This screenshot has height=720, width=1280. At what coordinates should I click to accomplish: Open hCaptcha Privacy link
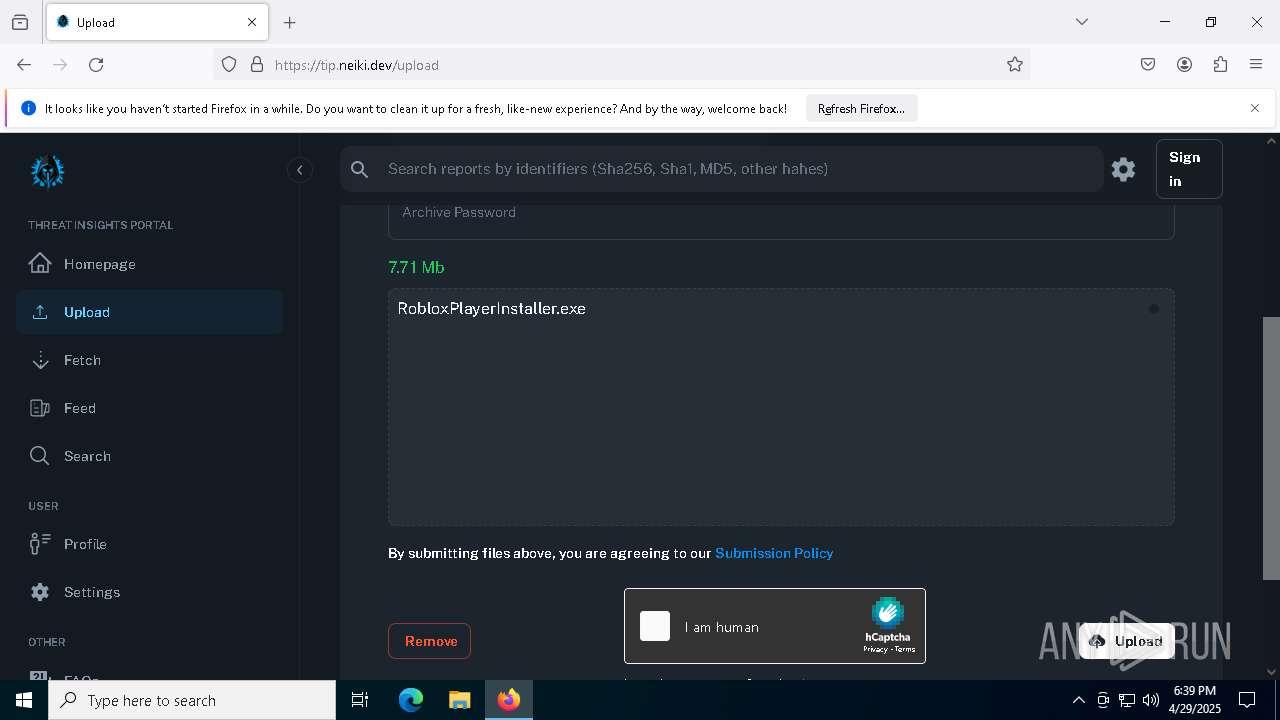pyautogui.click(x=876, y=649)
